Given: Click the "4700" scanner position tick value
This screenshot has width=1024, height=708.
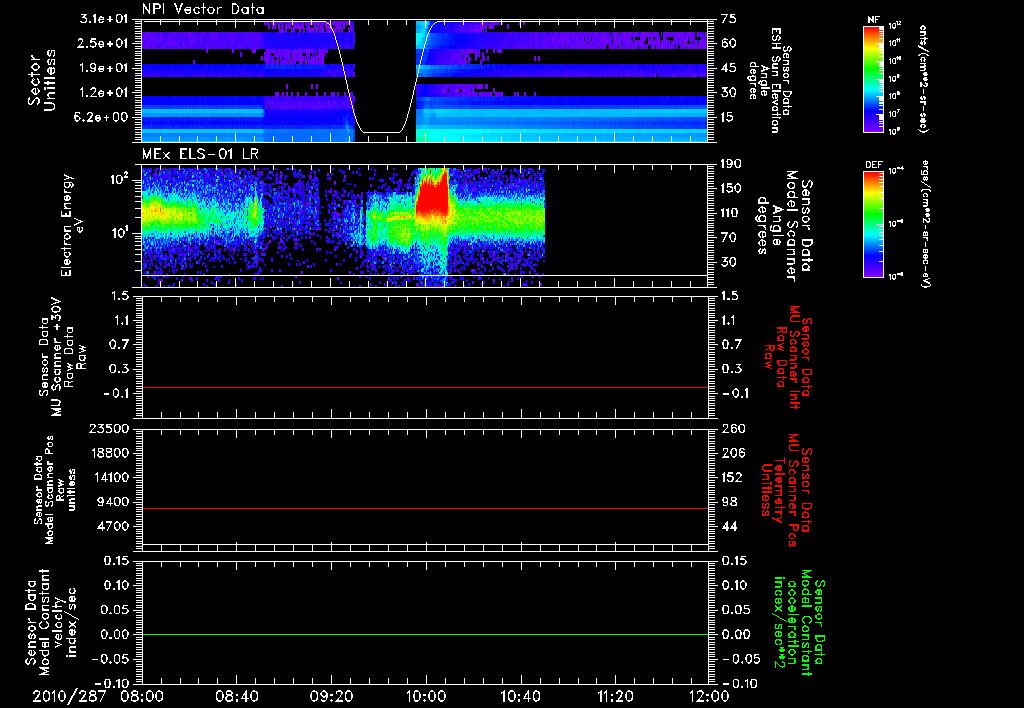Looking at the screenshot, I should coord(112,526).
